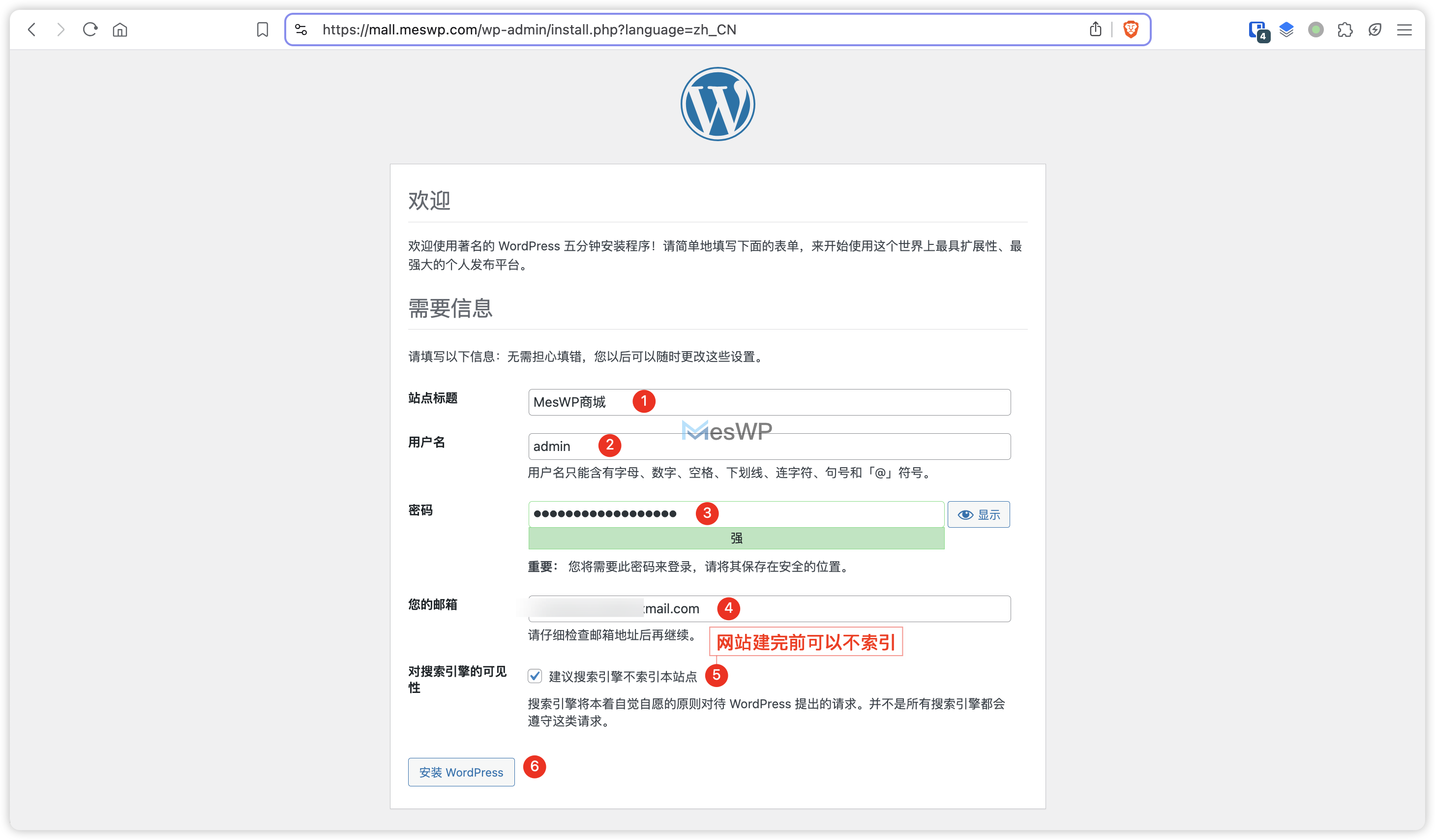Open the browser hamburger menu
This screenshot has width=1435, height=840.
pyautogui.click(x=1404, y=30)
